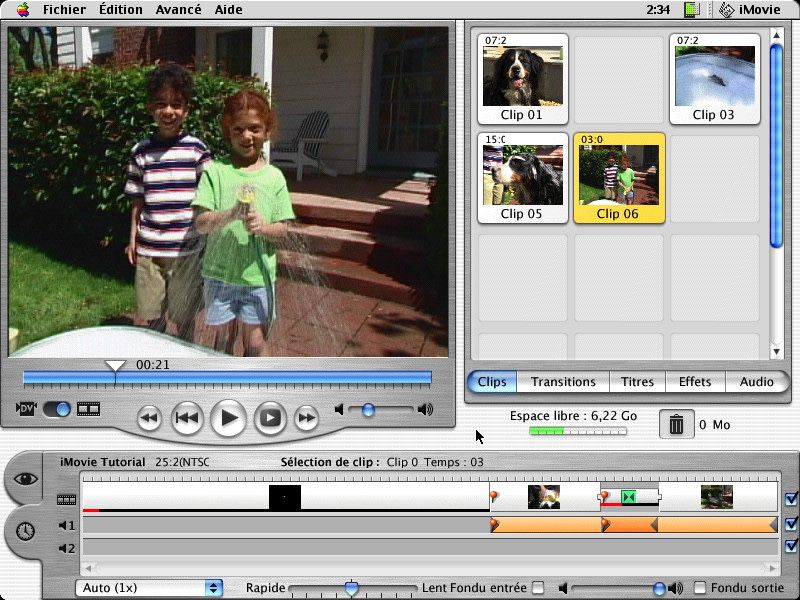
Task: Open the Avancé menu
Action: [178, 9]
